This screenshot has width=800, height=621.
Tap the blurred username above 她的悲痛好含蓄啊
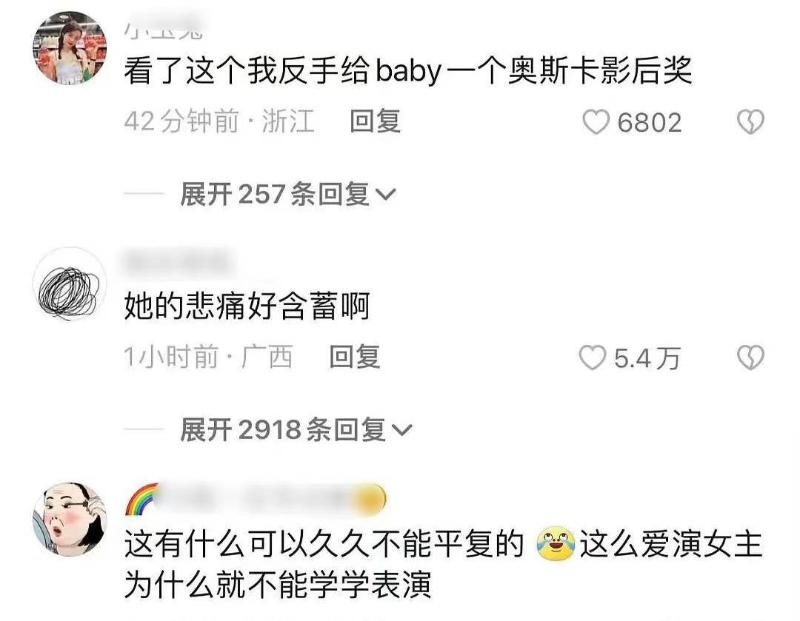coord(179,262)
